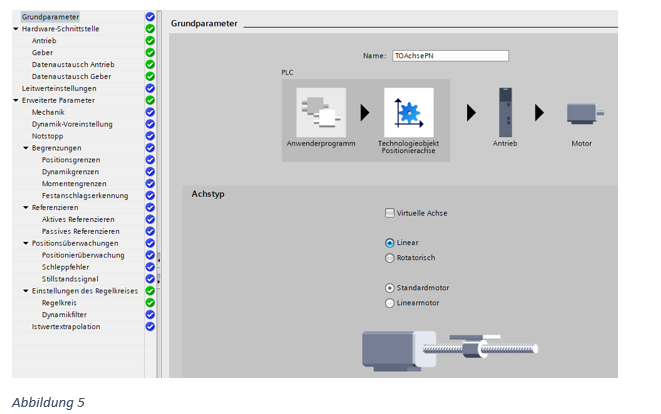Image resolution: width=661 pixels, height=414 pixels.
Task: Collapse Einstellungen des Regelkreises node
Action: tap(26, 291)
